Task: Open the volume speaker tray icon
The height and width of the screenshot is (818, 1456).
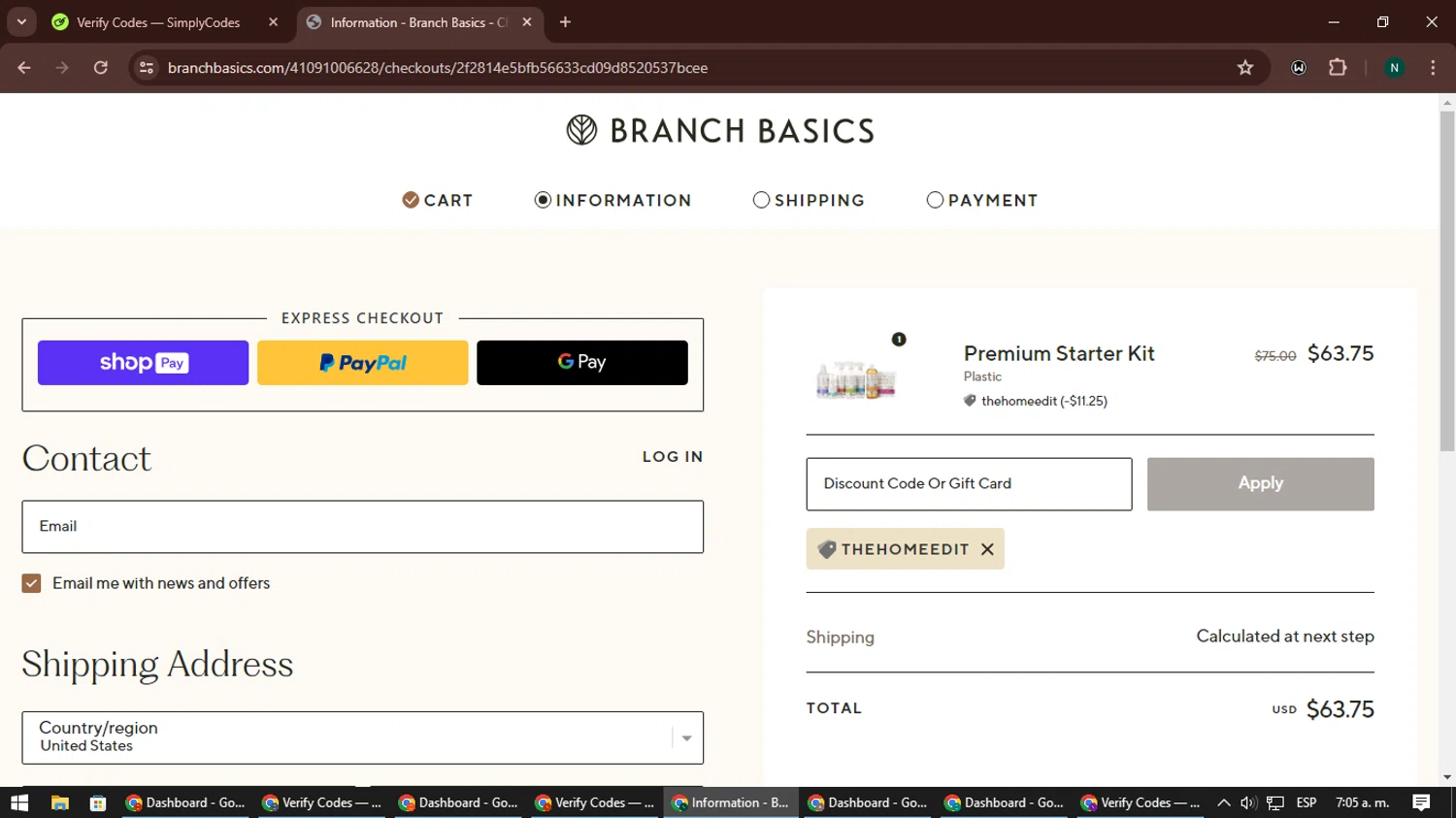Action: click(1248, 802)
